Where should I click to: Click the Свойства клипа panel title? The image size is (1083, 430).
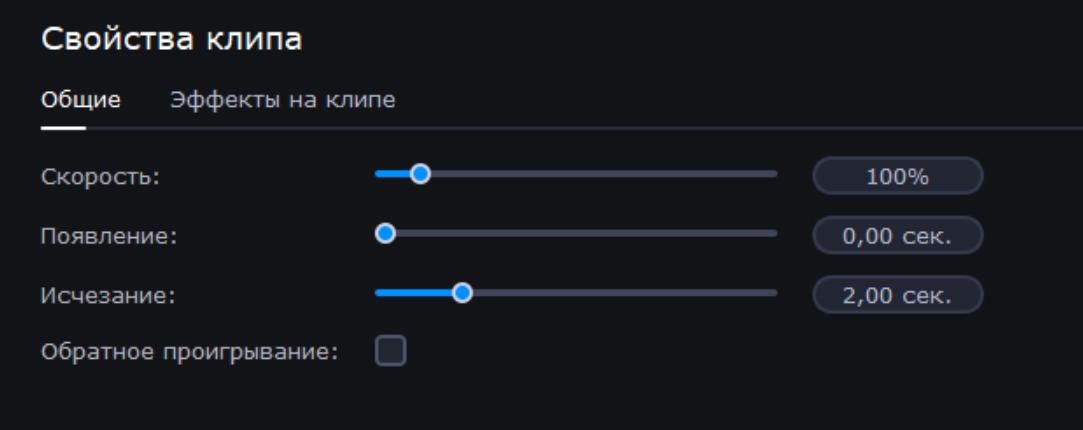point(171,41)
